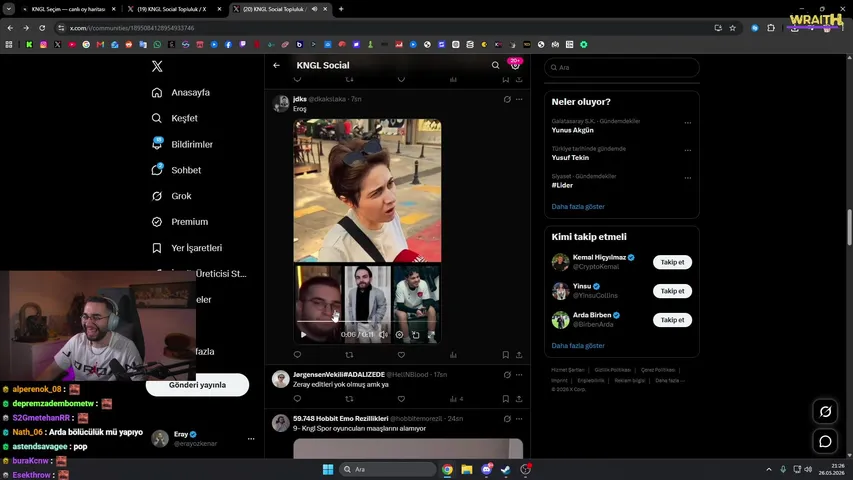
Task: Click the Gönderi yayınla button
Action: tap(197, 385)
